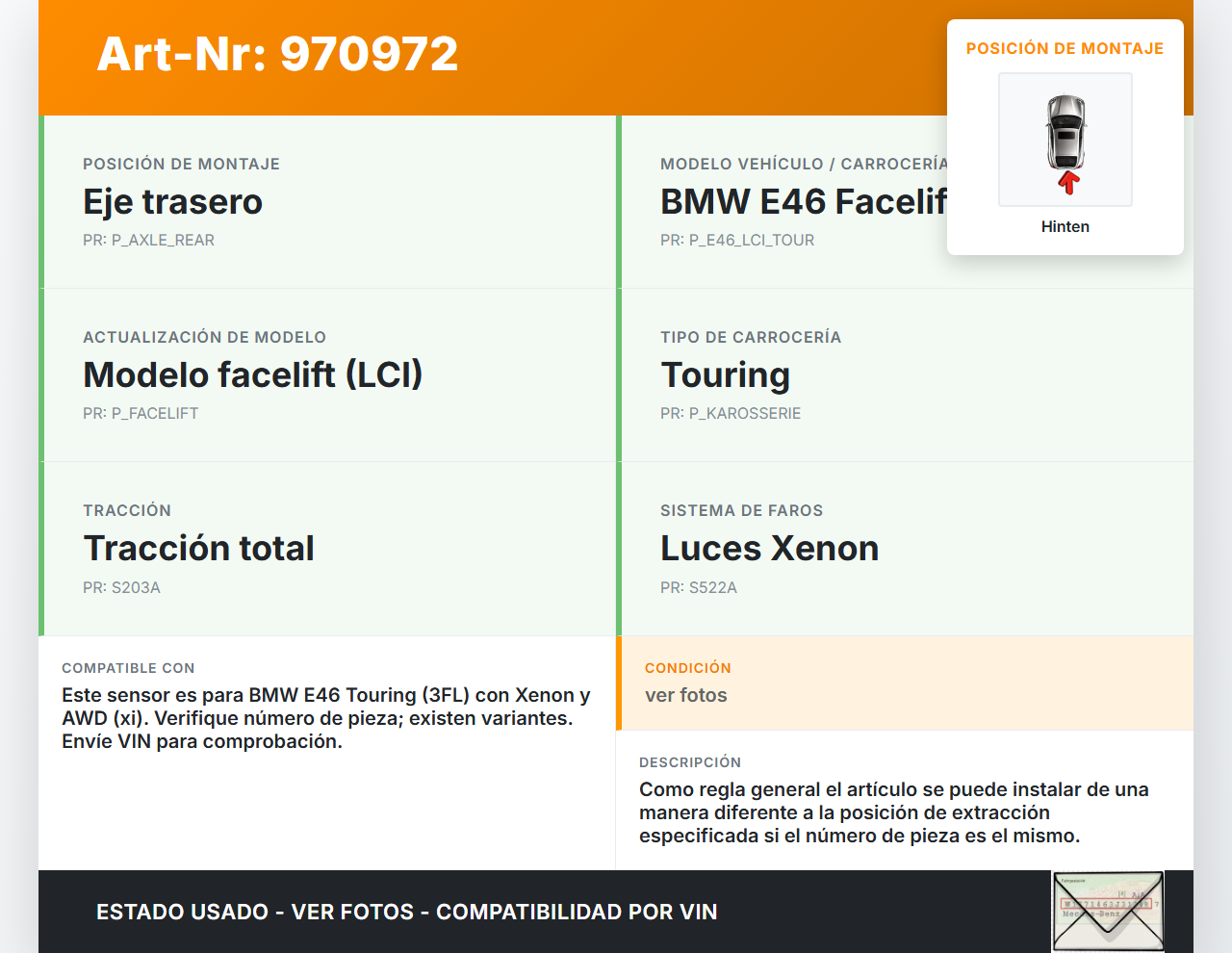Select the 'Art-Nr: 970972' heading

(277, 54)
